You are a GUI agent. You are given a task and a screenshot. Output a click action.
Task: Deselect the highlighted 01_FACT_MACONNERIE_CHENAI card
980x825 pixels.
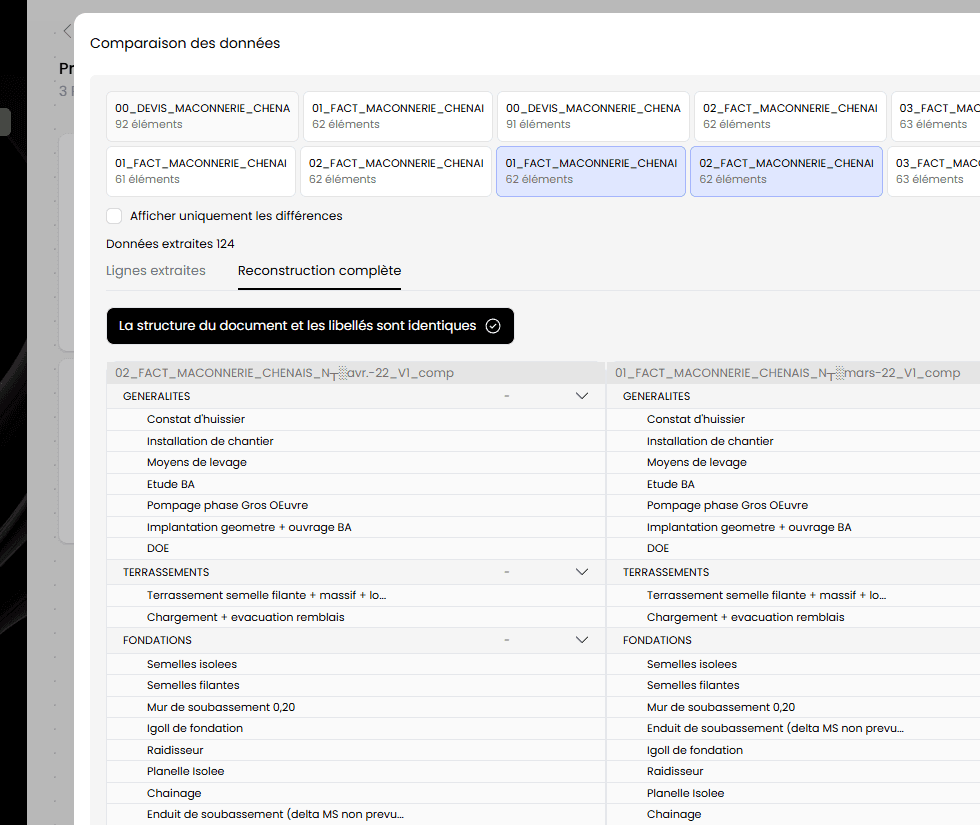point(591,171)
